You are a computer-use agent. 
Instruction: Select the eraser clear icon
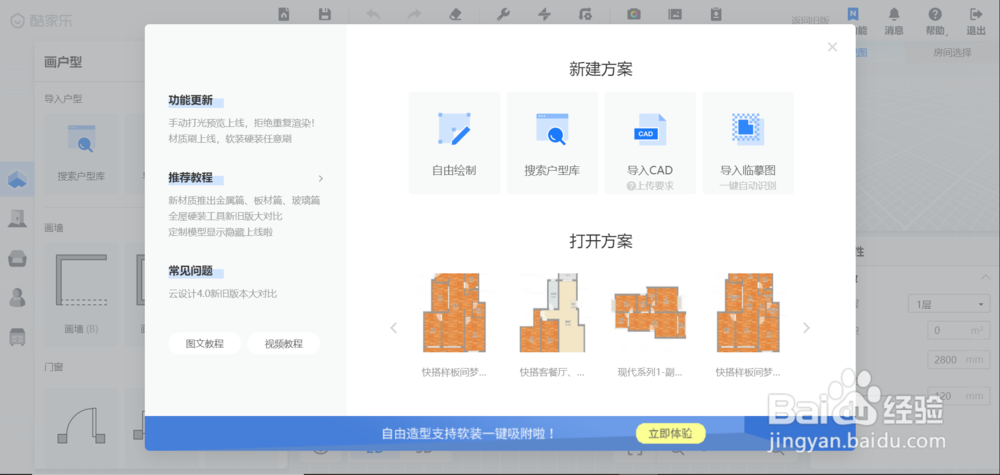[455, 14]
